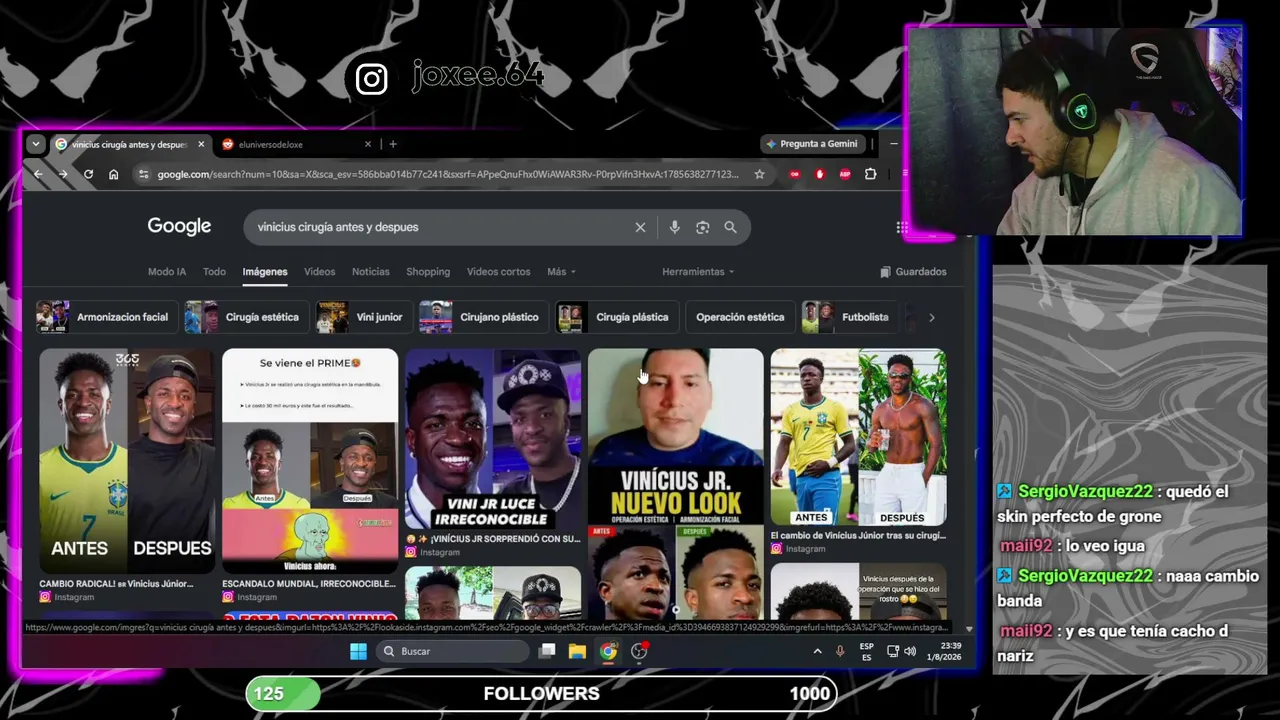1280x720 pixels.
Task: Show hidden system tray icons
Action: click(x=817, y=651)
